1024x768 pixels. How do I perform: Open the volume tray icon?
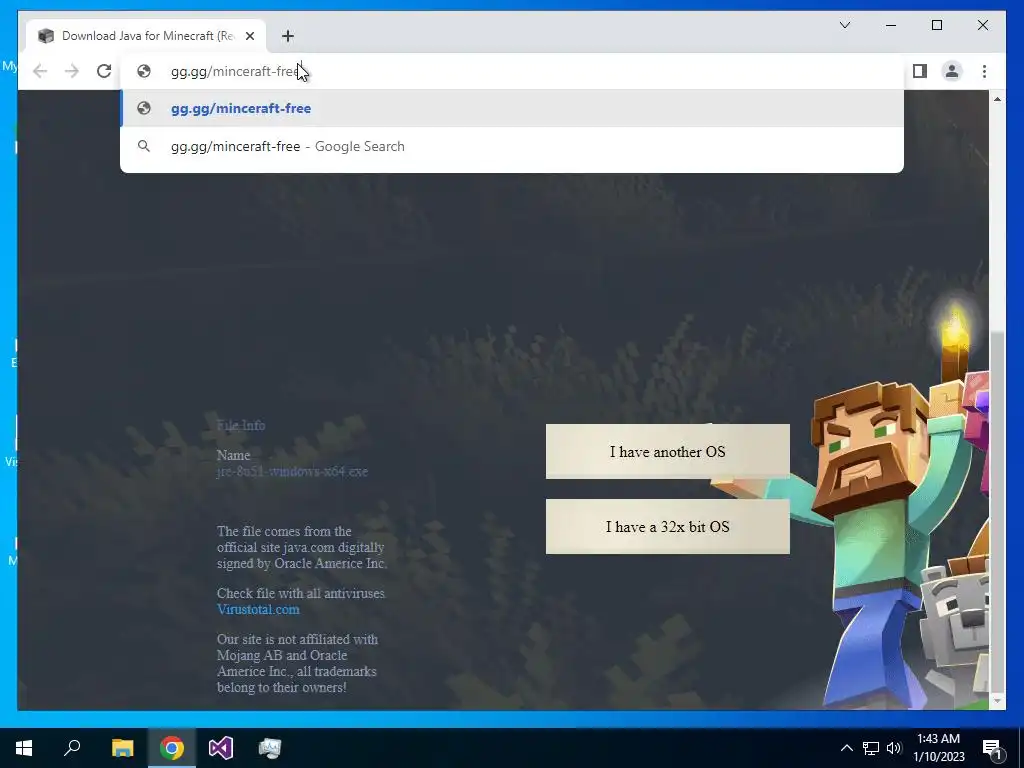pos(894,748)
